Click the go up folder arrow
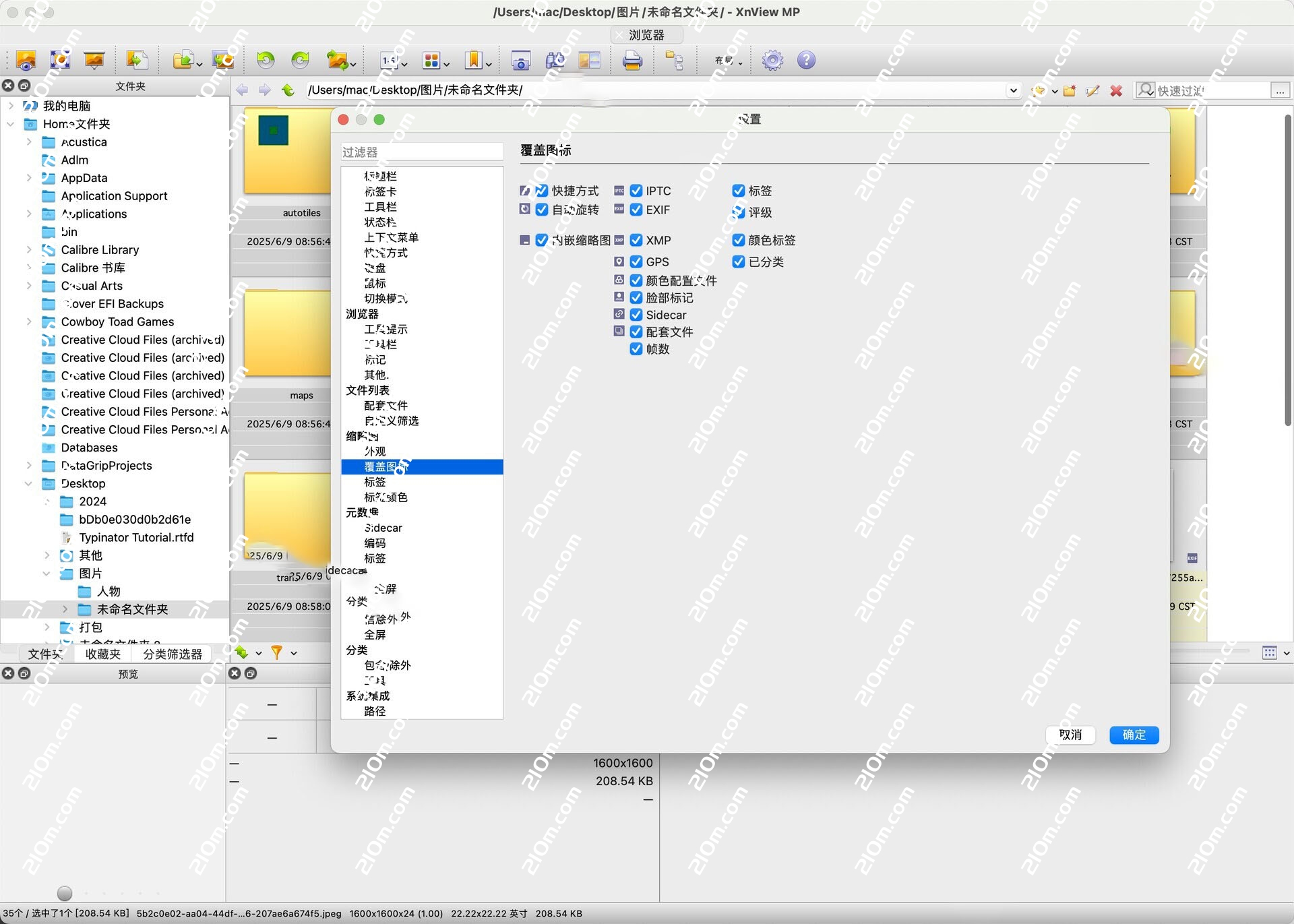Screen dimensions: 1294x924 point(288,90)
